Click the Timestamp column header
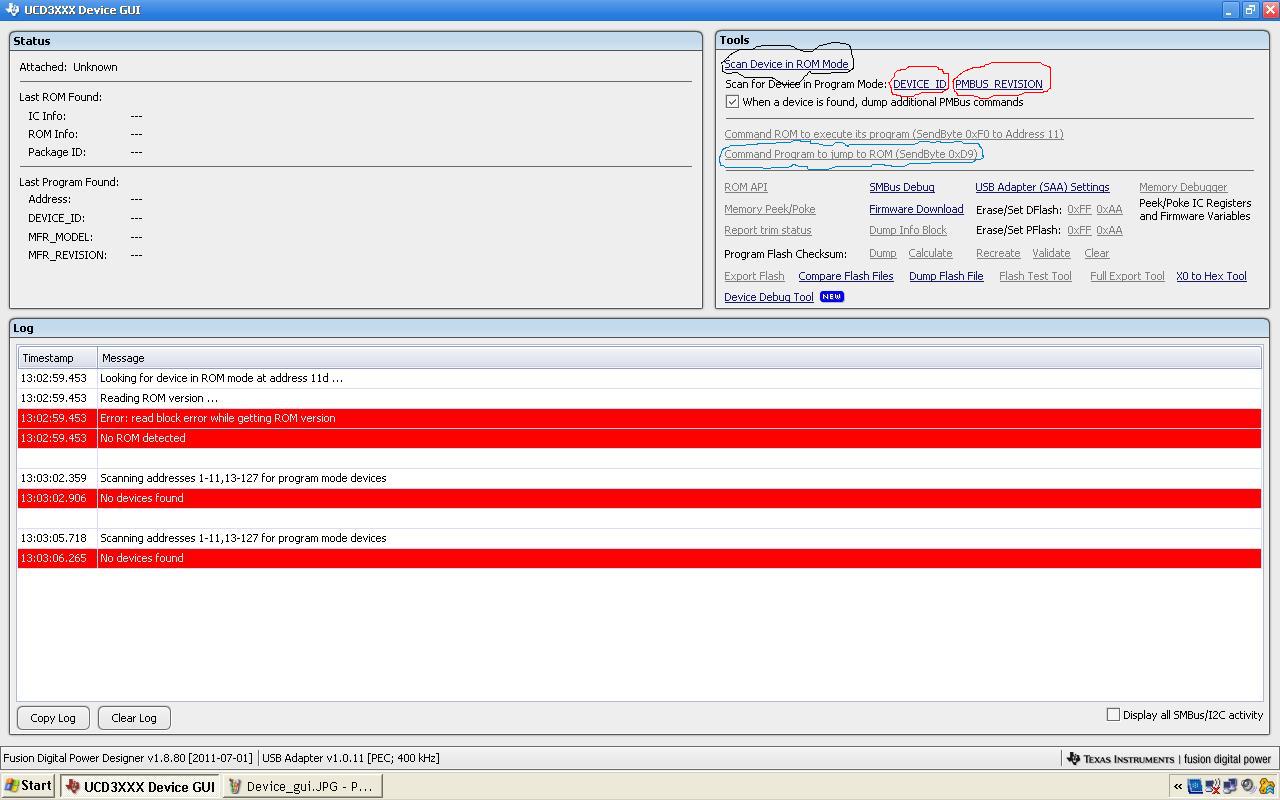This screenshot has height=800, width=1280. tap(57, 358)
